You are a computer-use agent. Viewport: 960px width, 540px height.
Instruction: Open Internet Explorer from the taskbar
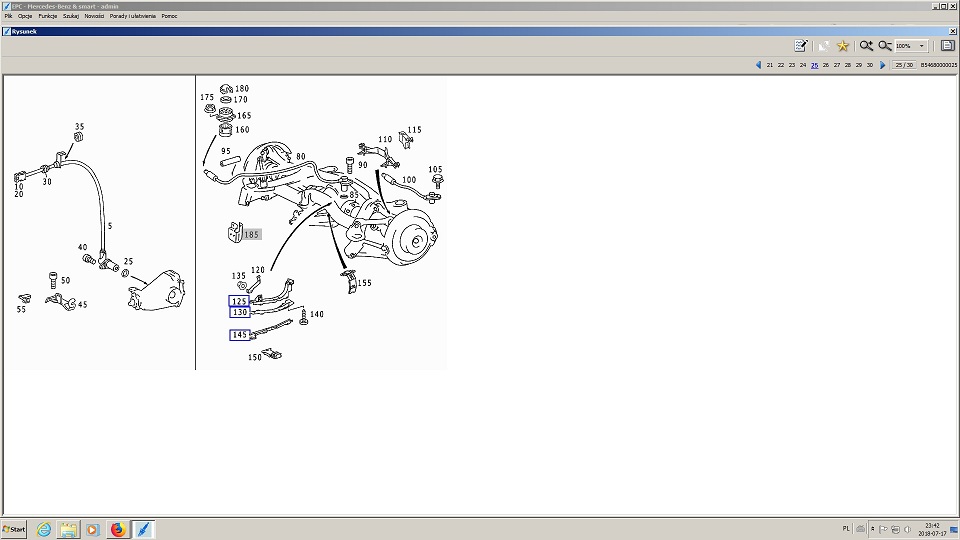coord(44,529)
